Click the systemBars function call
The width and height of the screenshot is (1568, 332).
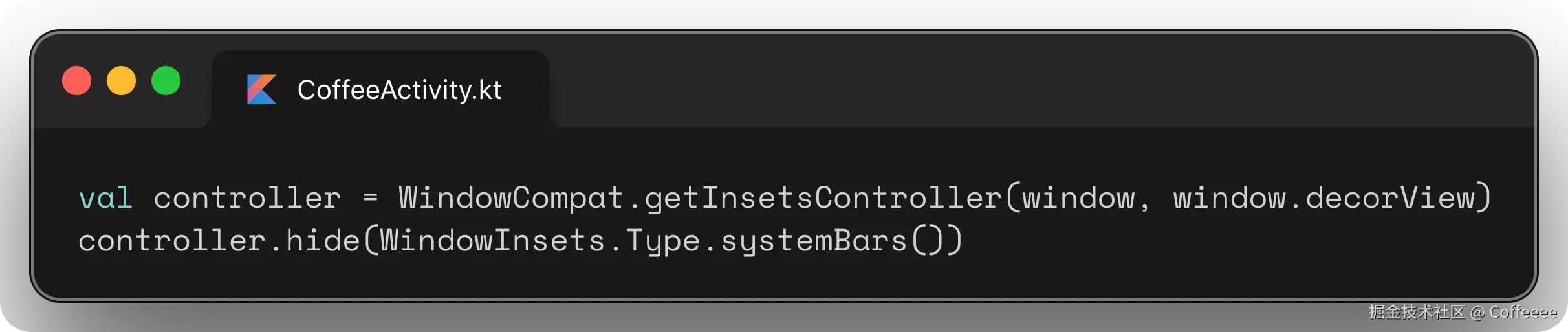tap(814, 241)
